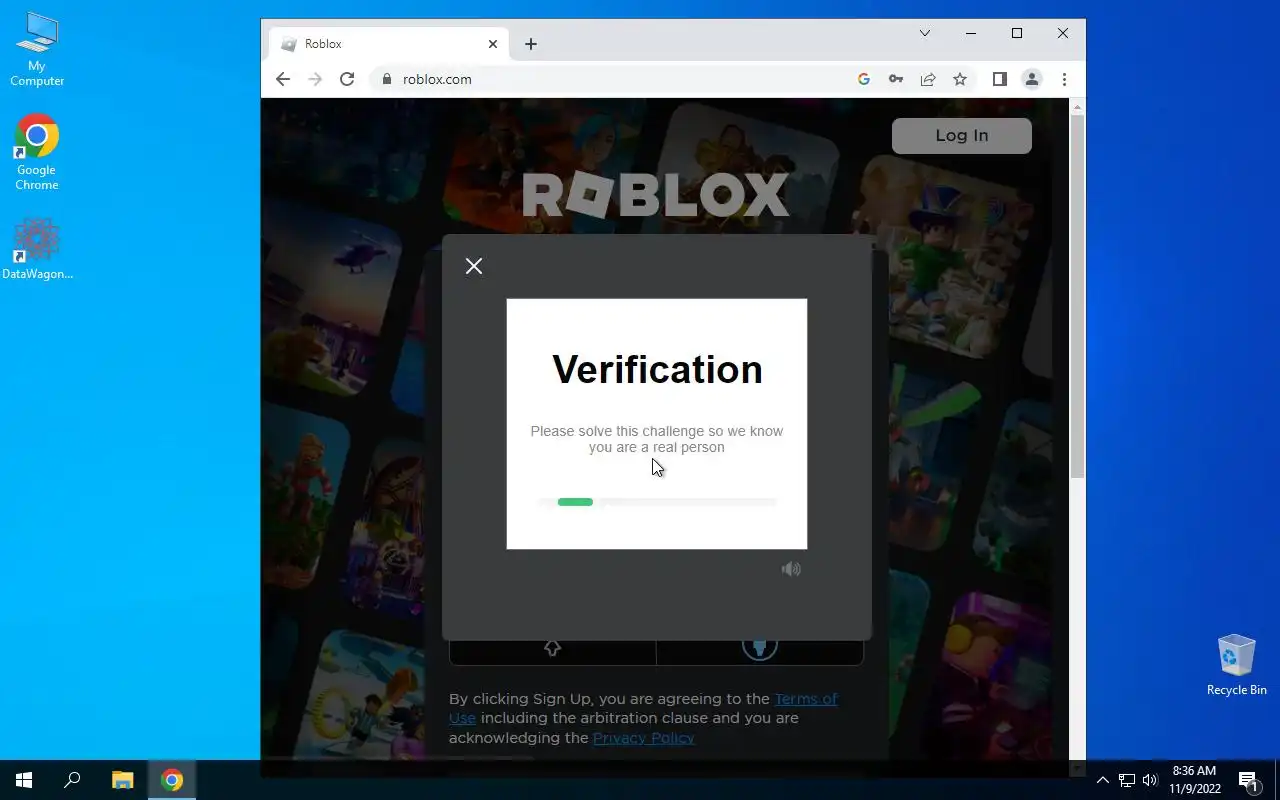Minimize the Chrome window

(x=971, y=33)
